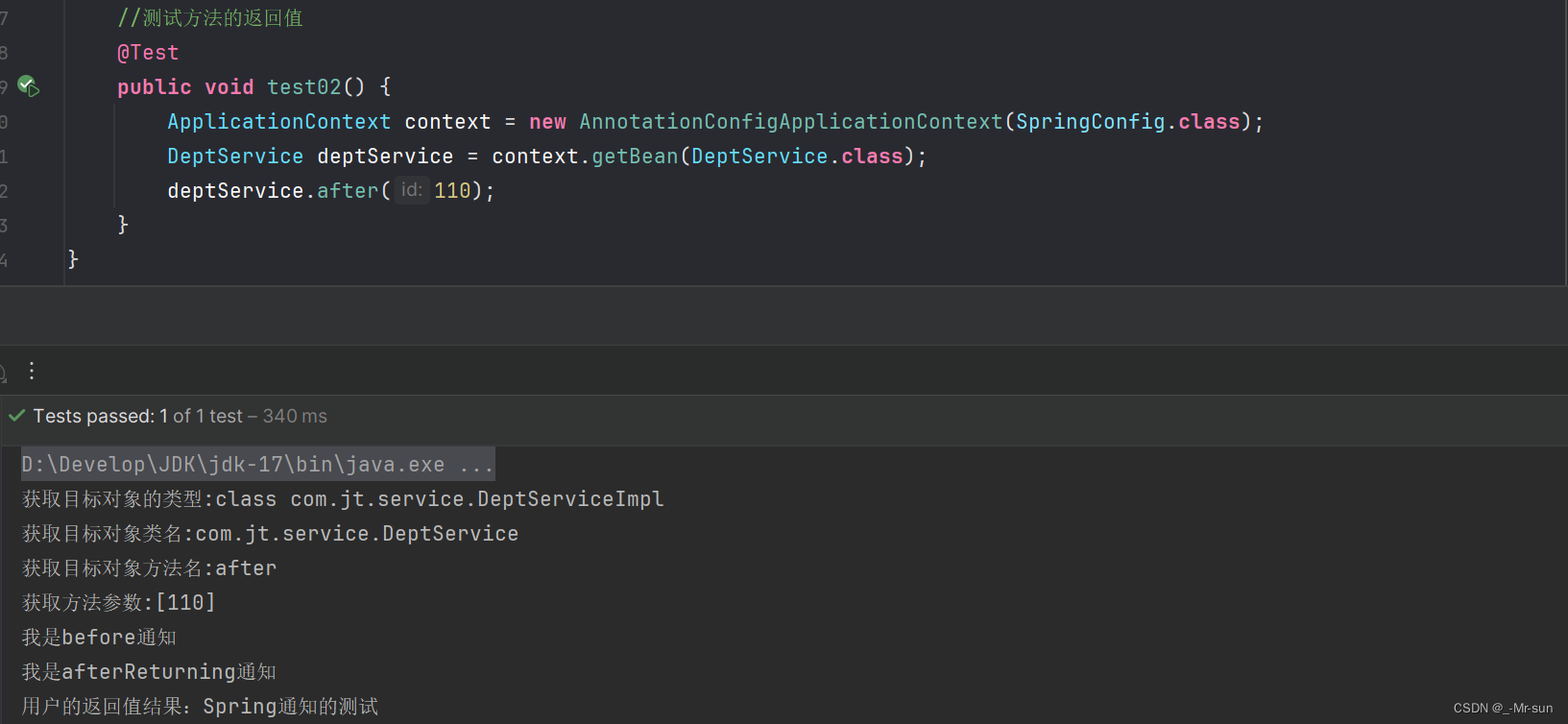Select AnnotationConfigApplicationContext constructor call

[x=790, y=122]
